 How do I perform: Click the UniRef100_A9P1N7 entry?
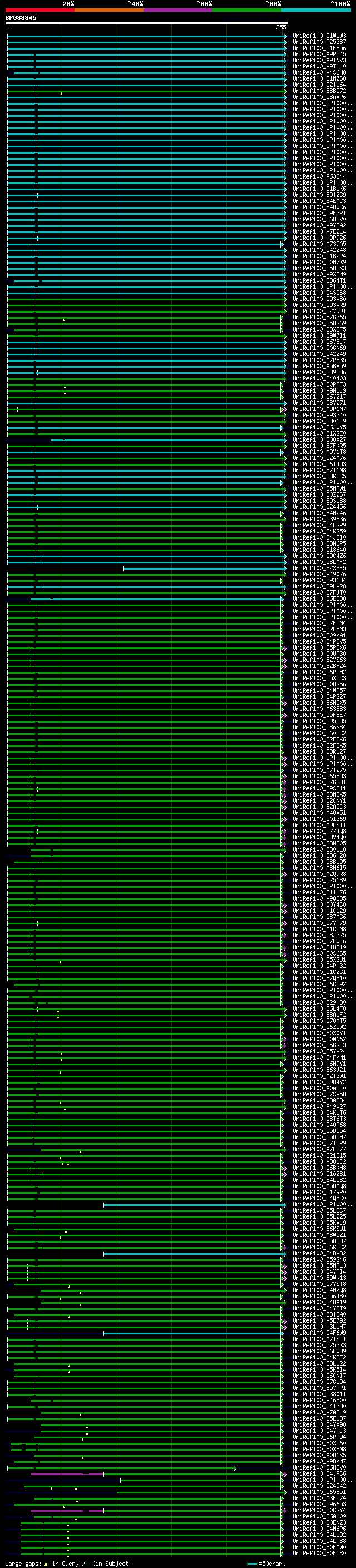coord(319,409)
